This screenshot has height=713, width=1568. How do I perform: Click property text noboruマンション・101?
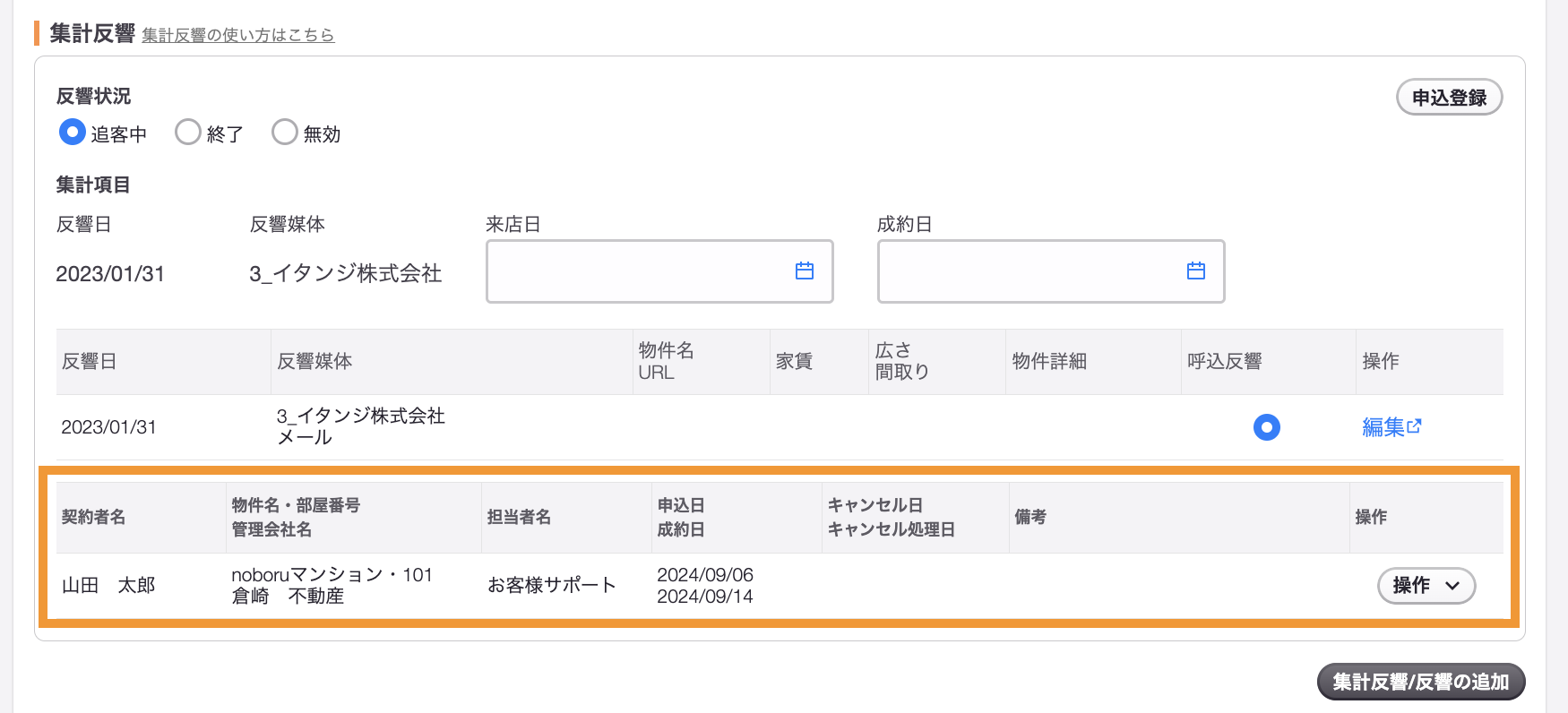[x=332, y=574]
